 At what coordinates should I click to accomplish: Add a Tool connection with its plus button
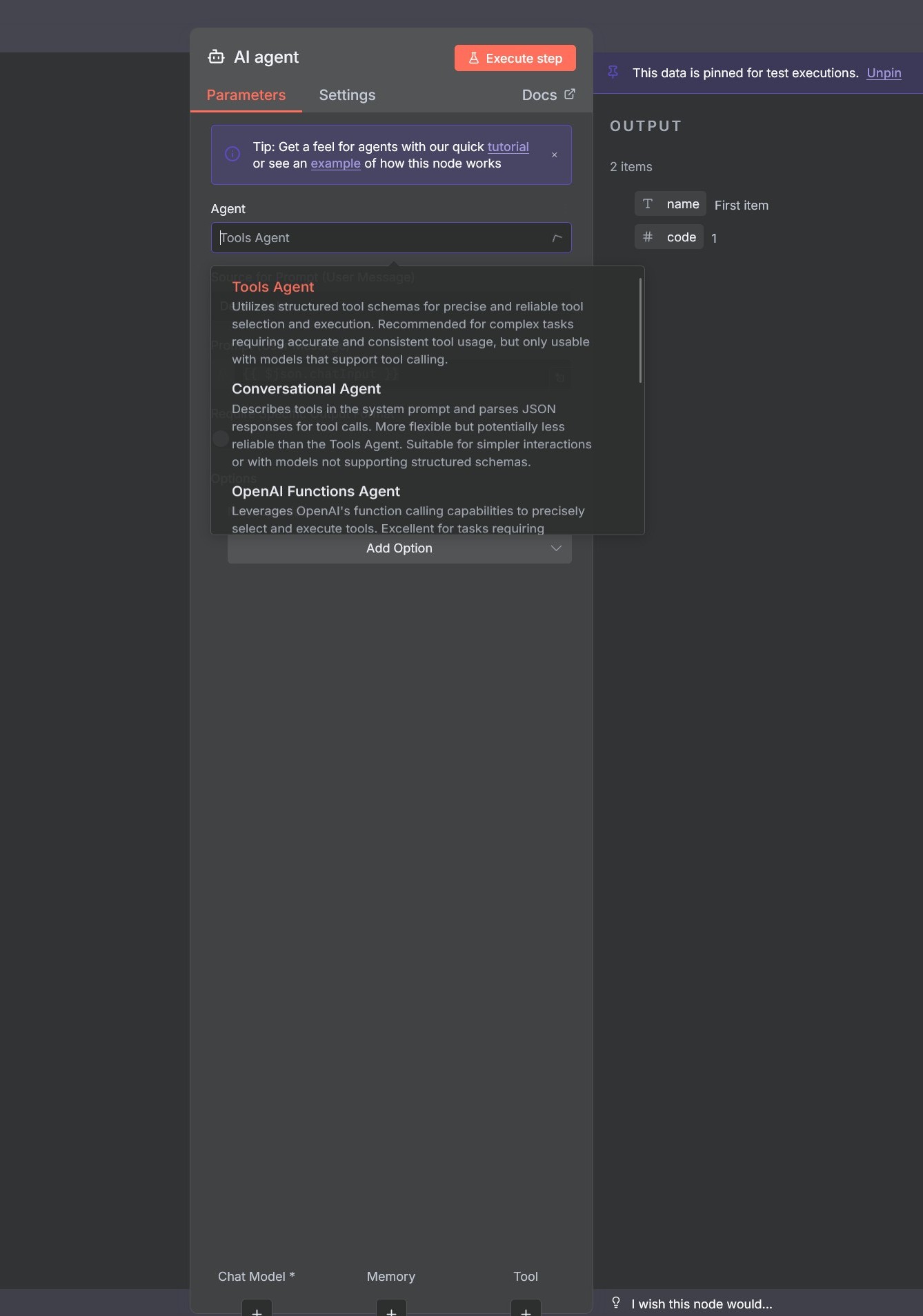[526, 1308]
